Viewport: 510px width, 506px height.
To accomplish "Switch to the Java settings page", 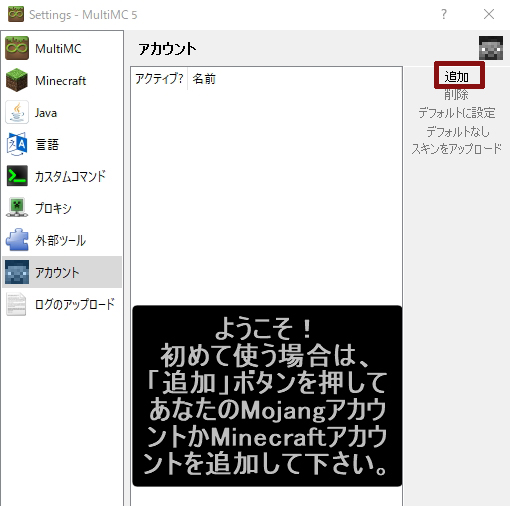I will point(46,113).
